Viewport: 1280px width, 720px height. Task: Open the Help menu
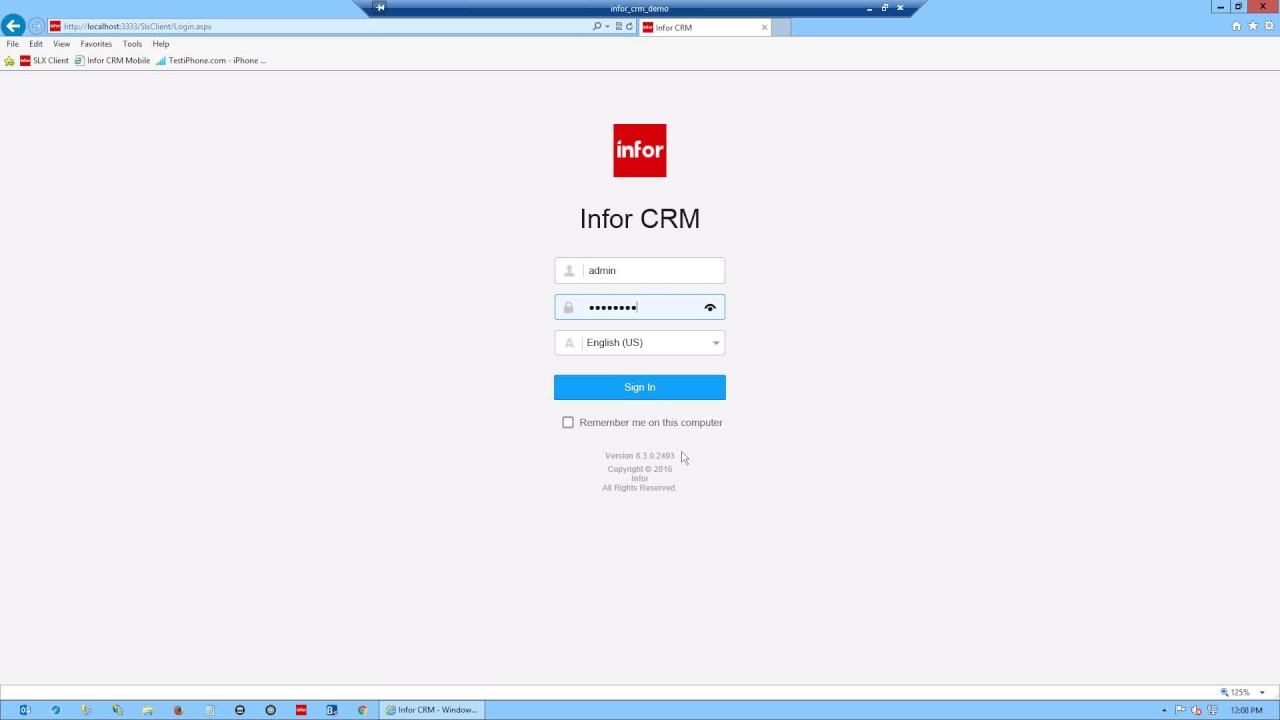coord(161,44)
